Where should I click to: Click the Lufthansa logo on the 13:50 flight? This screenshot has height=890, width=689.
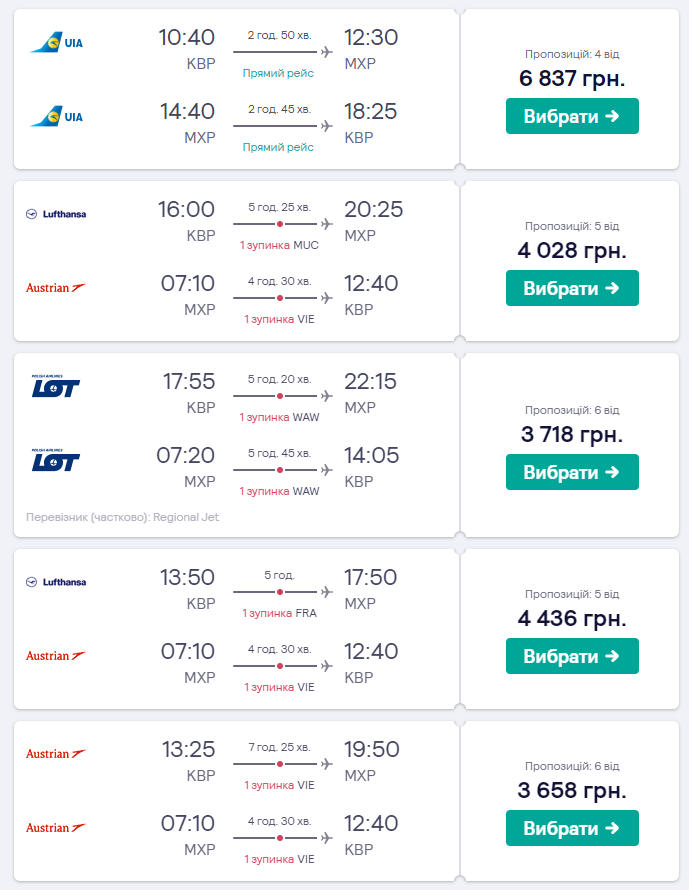coord(56,582)
